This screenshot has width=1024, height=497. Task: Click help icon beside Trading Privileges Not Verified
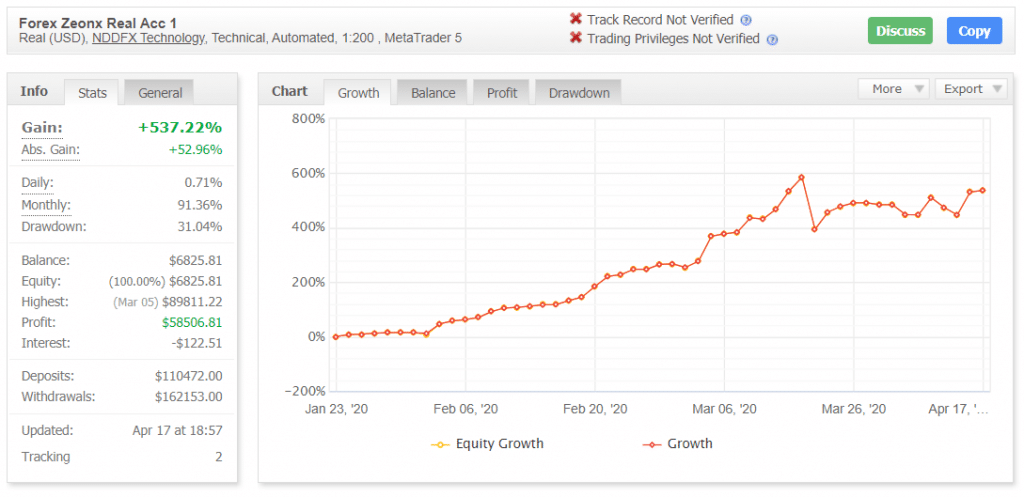point(772,40)
